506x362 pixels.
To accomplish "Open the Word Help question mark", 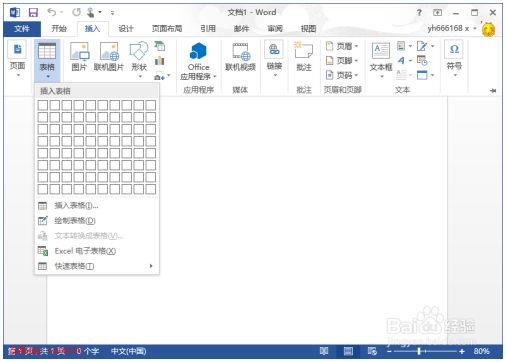I will tap(419, 13).
